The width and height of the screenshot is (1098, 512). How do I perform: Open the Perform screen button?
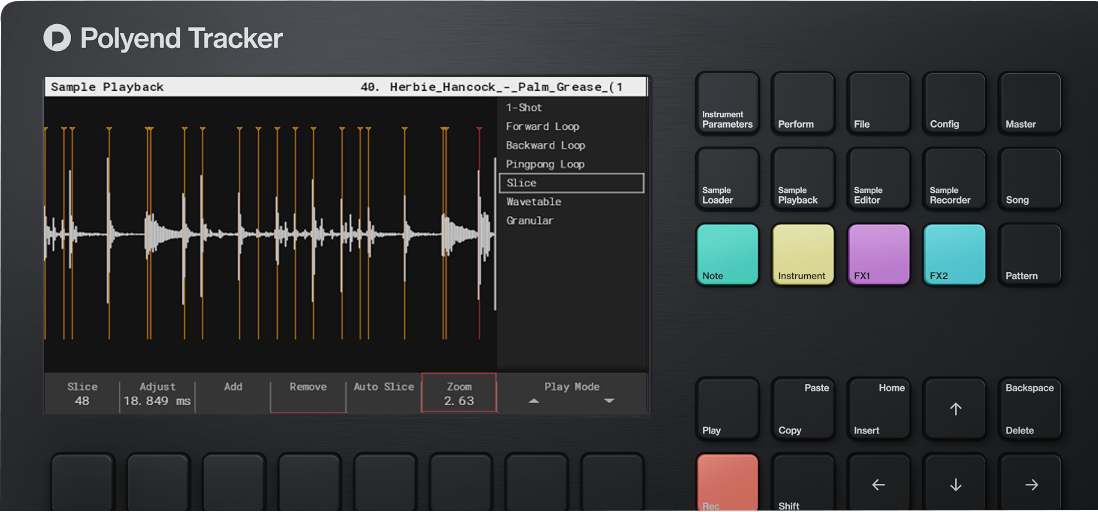tap(803, 103)
